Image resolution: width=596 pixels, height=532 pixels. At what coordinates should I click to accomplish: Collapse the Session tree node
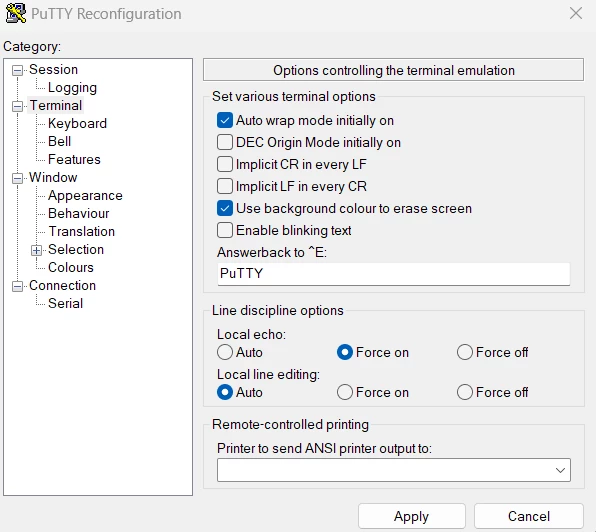click(x=17, y=70)
